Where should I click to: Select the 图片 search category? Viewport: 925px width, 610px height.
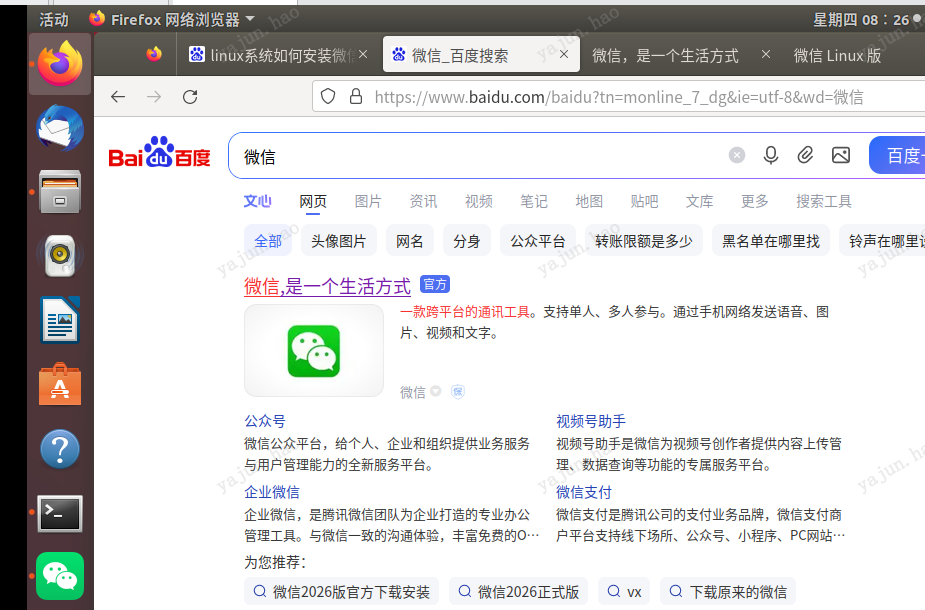[368, 201]
